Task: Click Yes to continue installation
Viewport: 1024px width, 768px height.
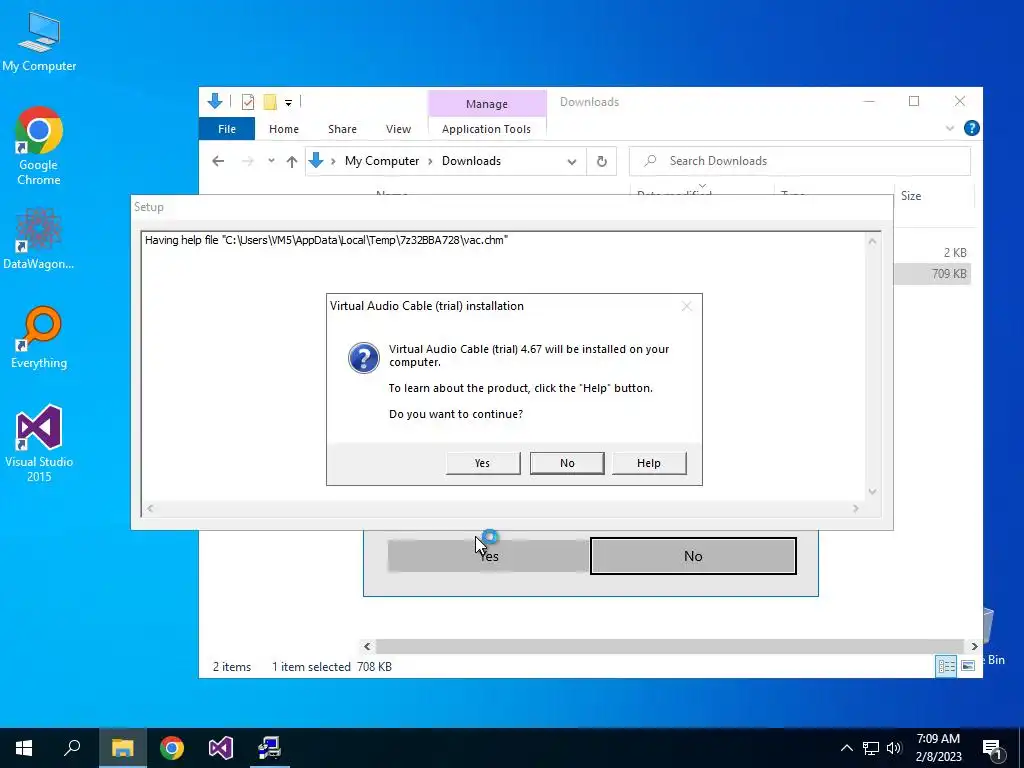Action: pyautogui.click(x=483, y=463)
